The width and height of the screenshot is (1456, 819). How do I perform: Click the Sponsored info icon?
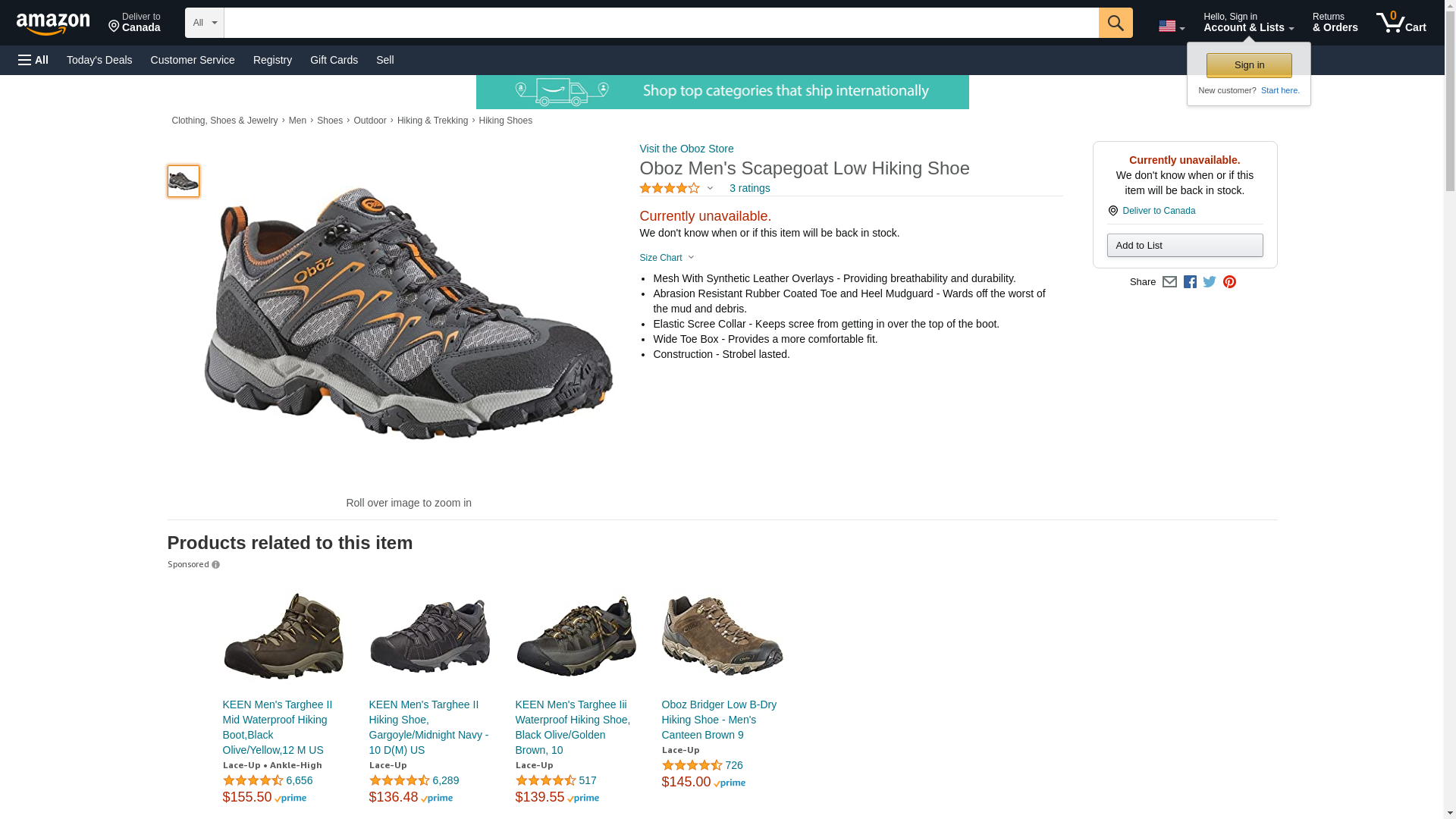(x=216, y=565)
